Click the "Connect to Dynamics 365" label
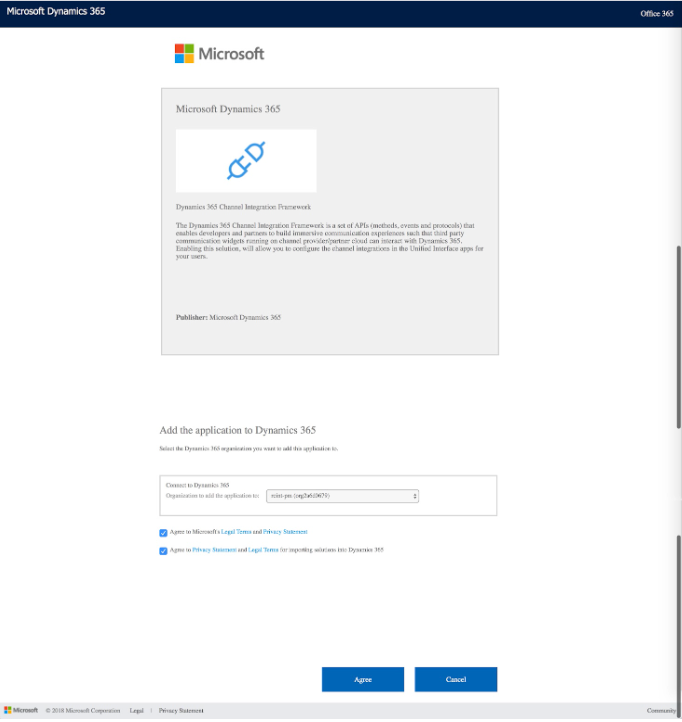The image size is (682, 722). point(198,485)
